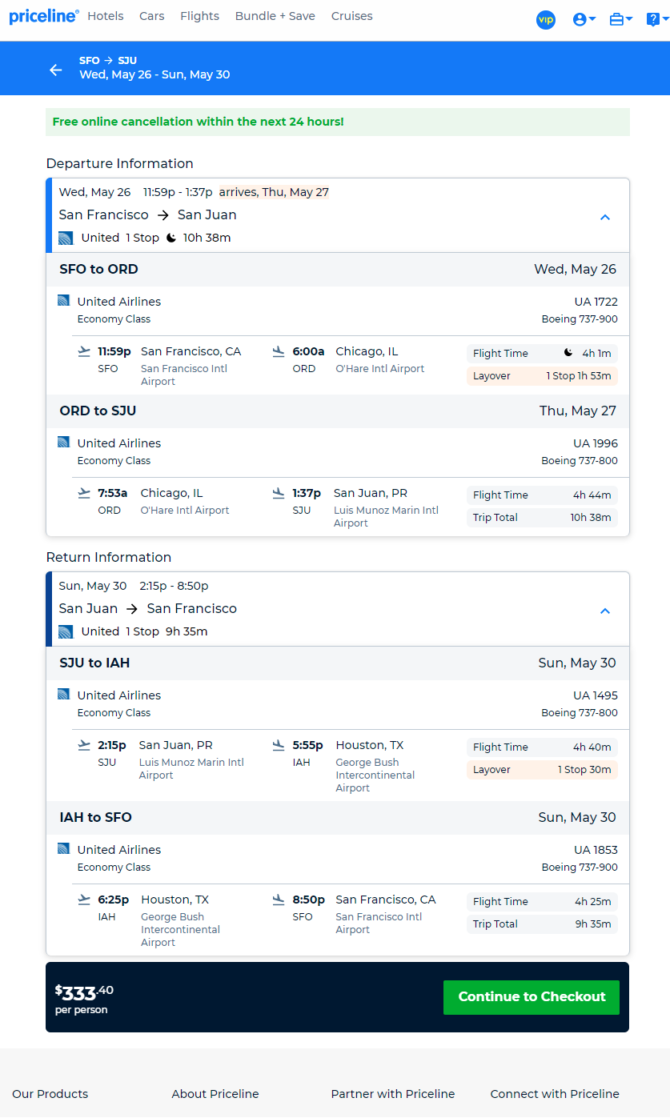Screen dimensions: 670x1118
Task: Click flight number UA 1853
Action: coord(596,850)
